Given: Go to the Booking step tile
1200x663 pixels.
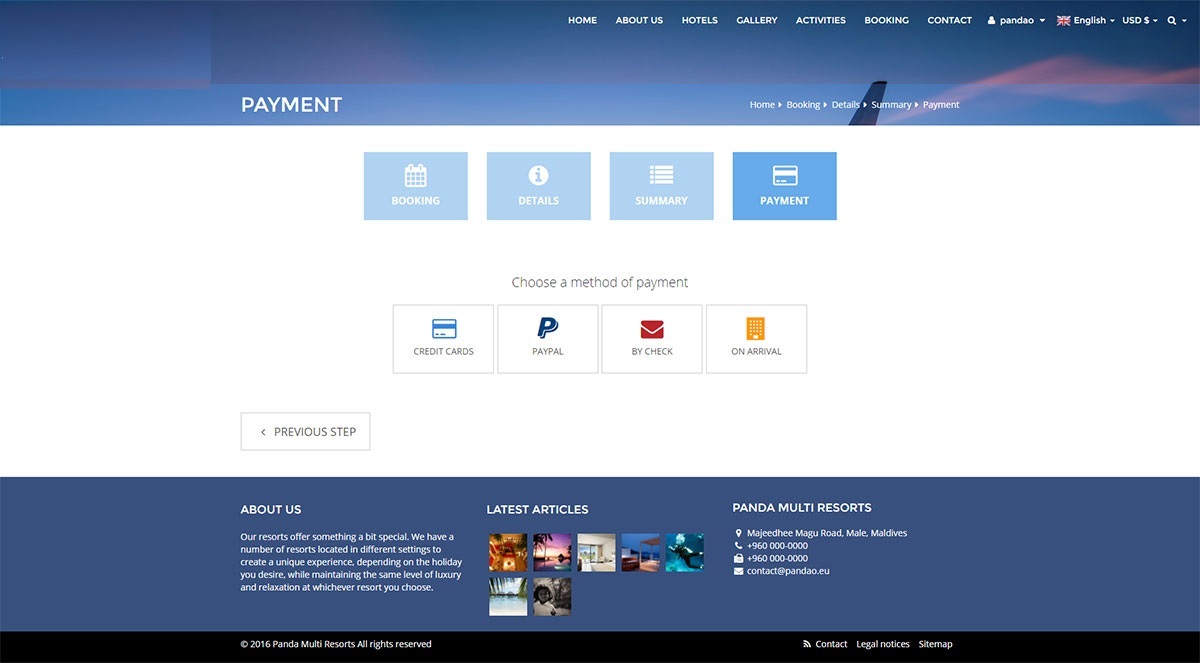Looking at the screenshot, I should point(416,186).
